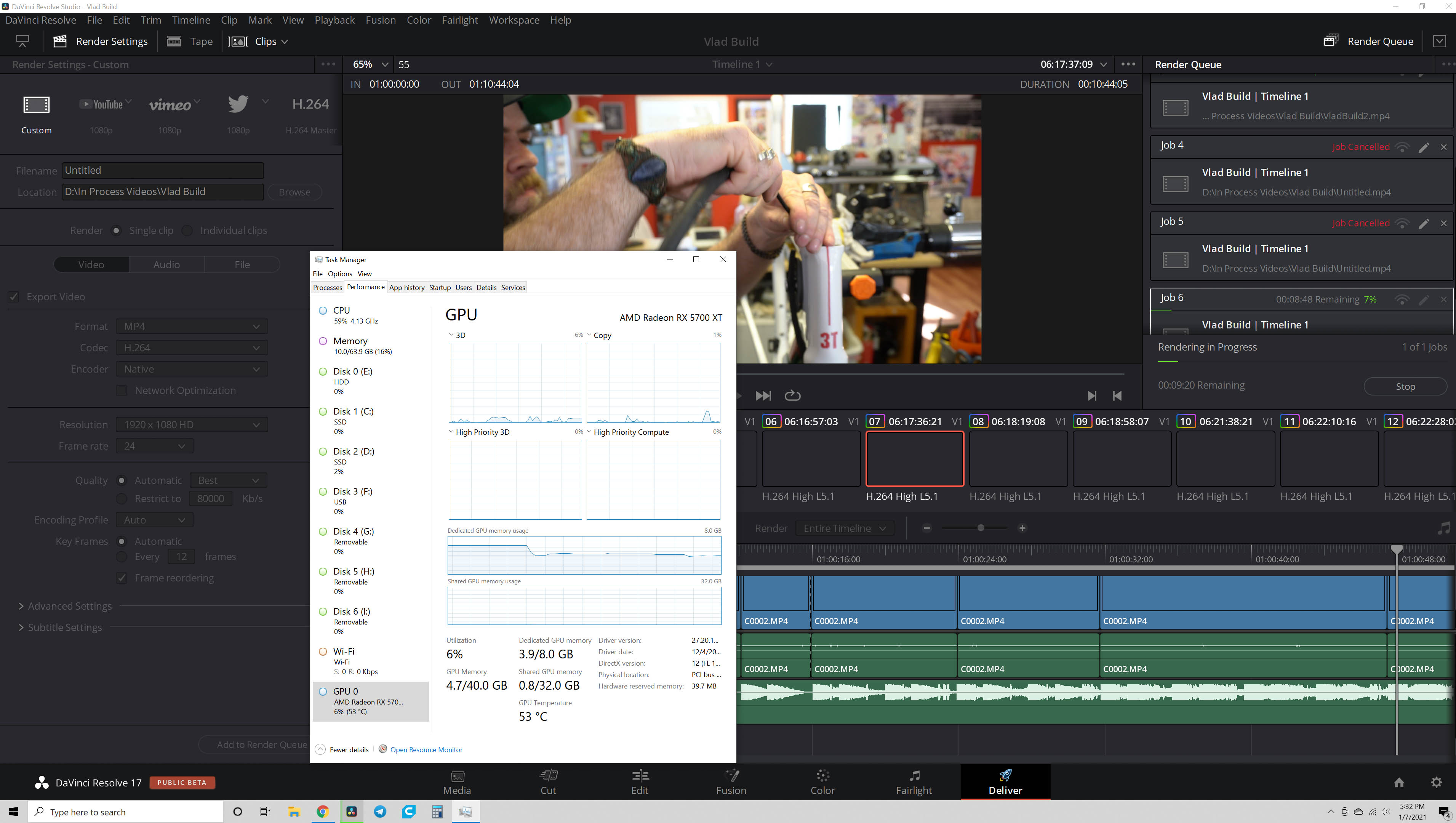Toggle loop playback in viewer

tap(792, 395)
